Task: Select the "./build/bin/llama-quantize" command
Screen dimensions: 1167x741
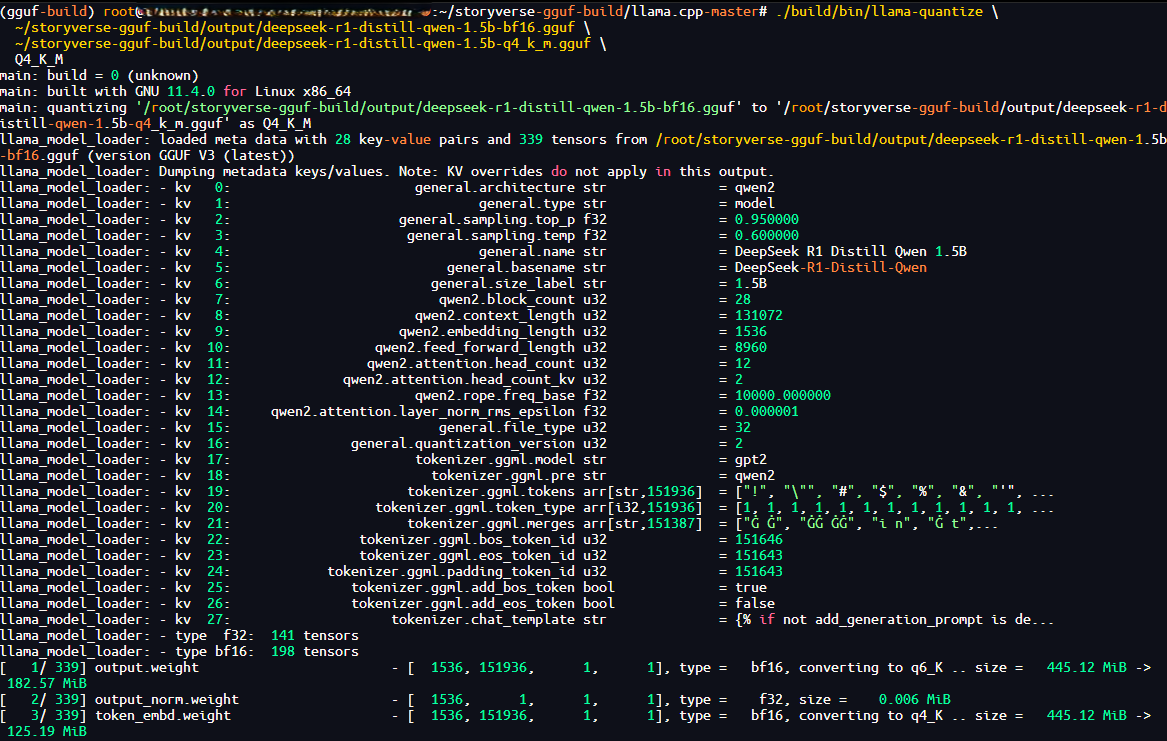Action: pos(879,11)
